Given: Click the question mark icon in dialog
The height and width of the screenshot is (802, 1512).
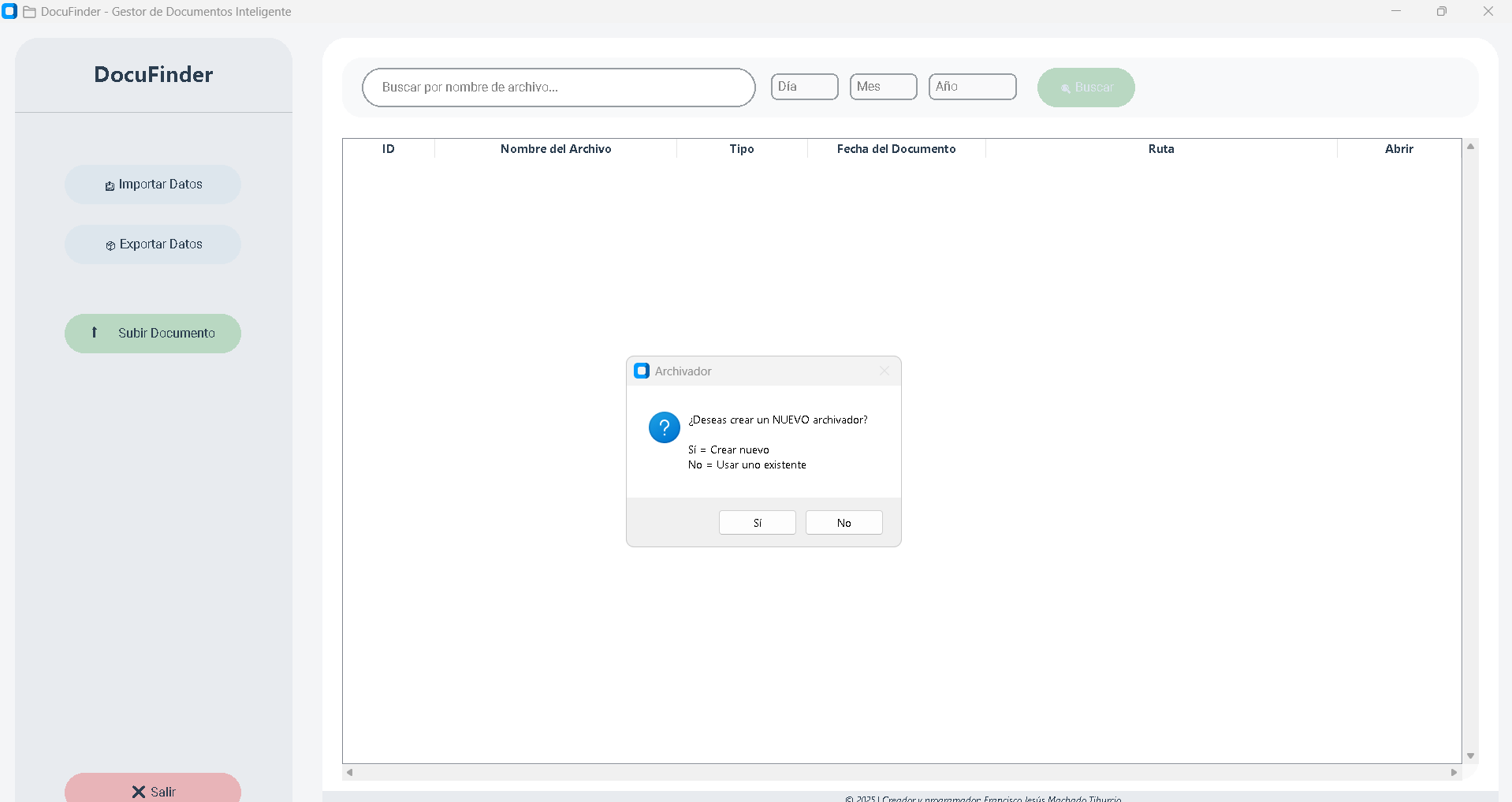Looking at the screenshot, I should [664, 427].
